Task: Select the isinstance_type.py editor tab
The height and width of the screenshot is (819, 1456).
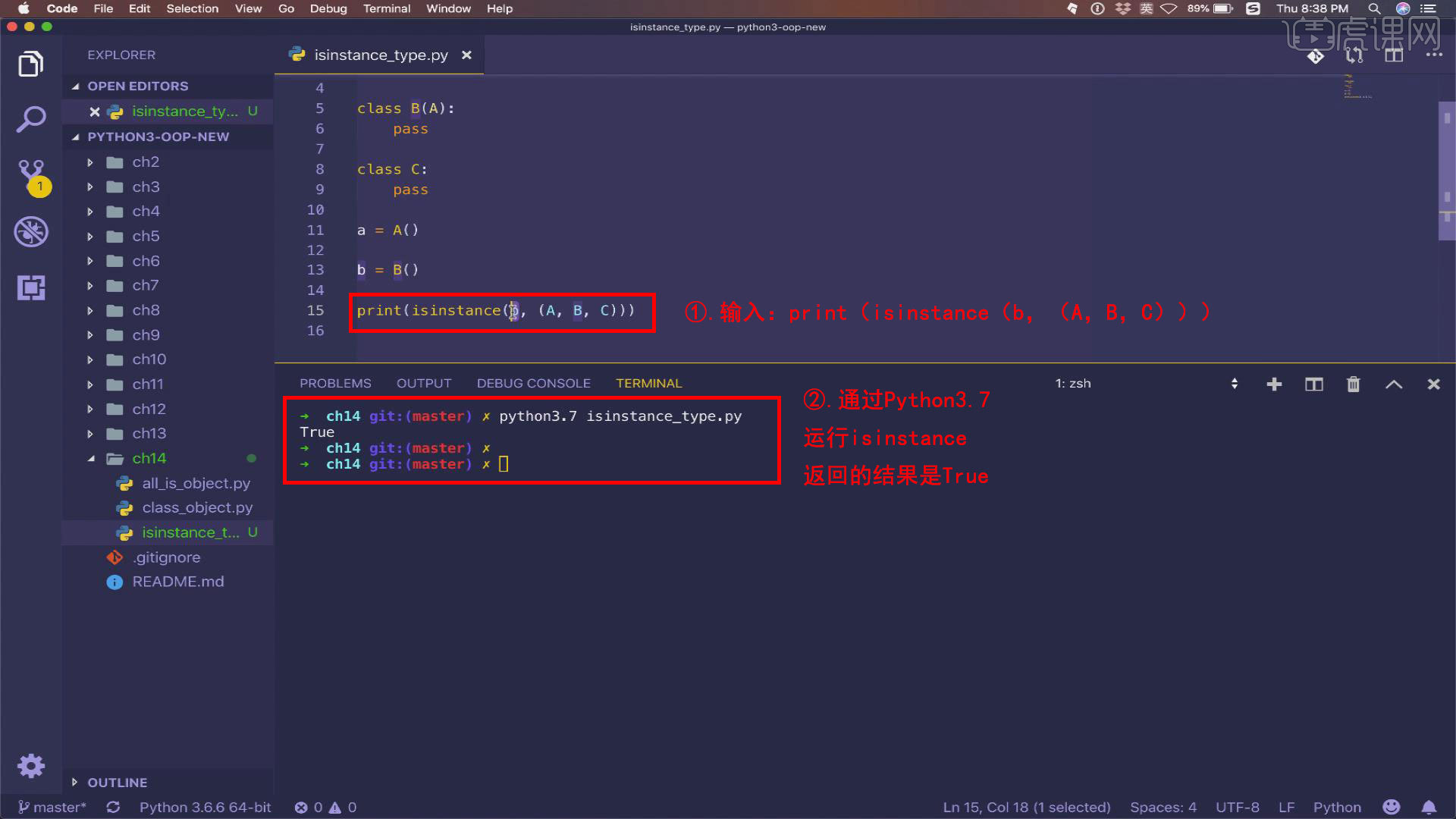Action: point(381,55)
